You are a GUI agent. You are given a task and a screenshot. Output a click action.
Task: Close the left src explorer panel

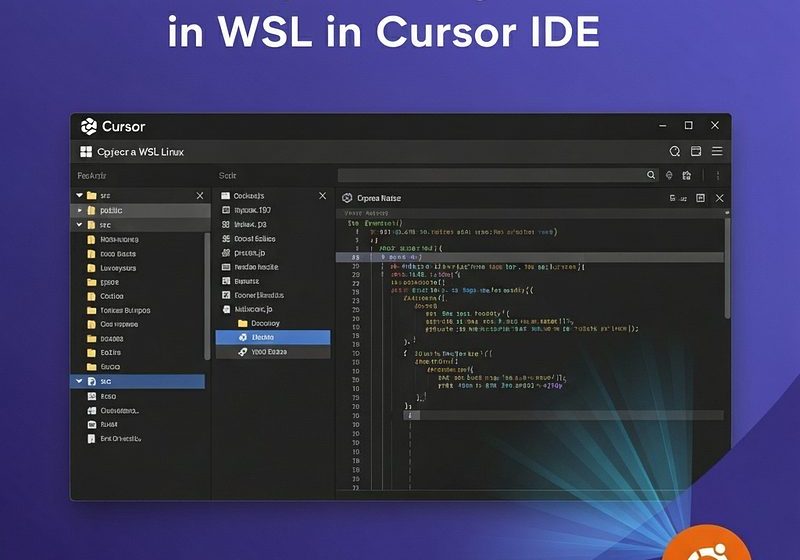coord(200,195)
